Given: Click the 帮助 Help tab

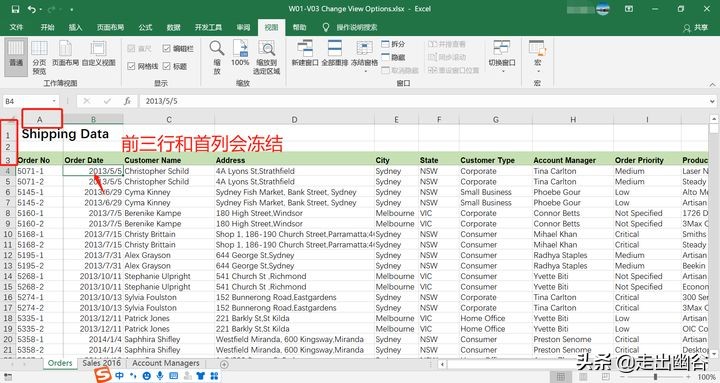Looking at the screenshot, I should pos(299,27).
